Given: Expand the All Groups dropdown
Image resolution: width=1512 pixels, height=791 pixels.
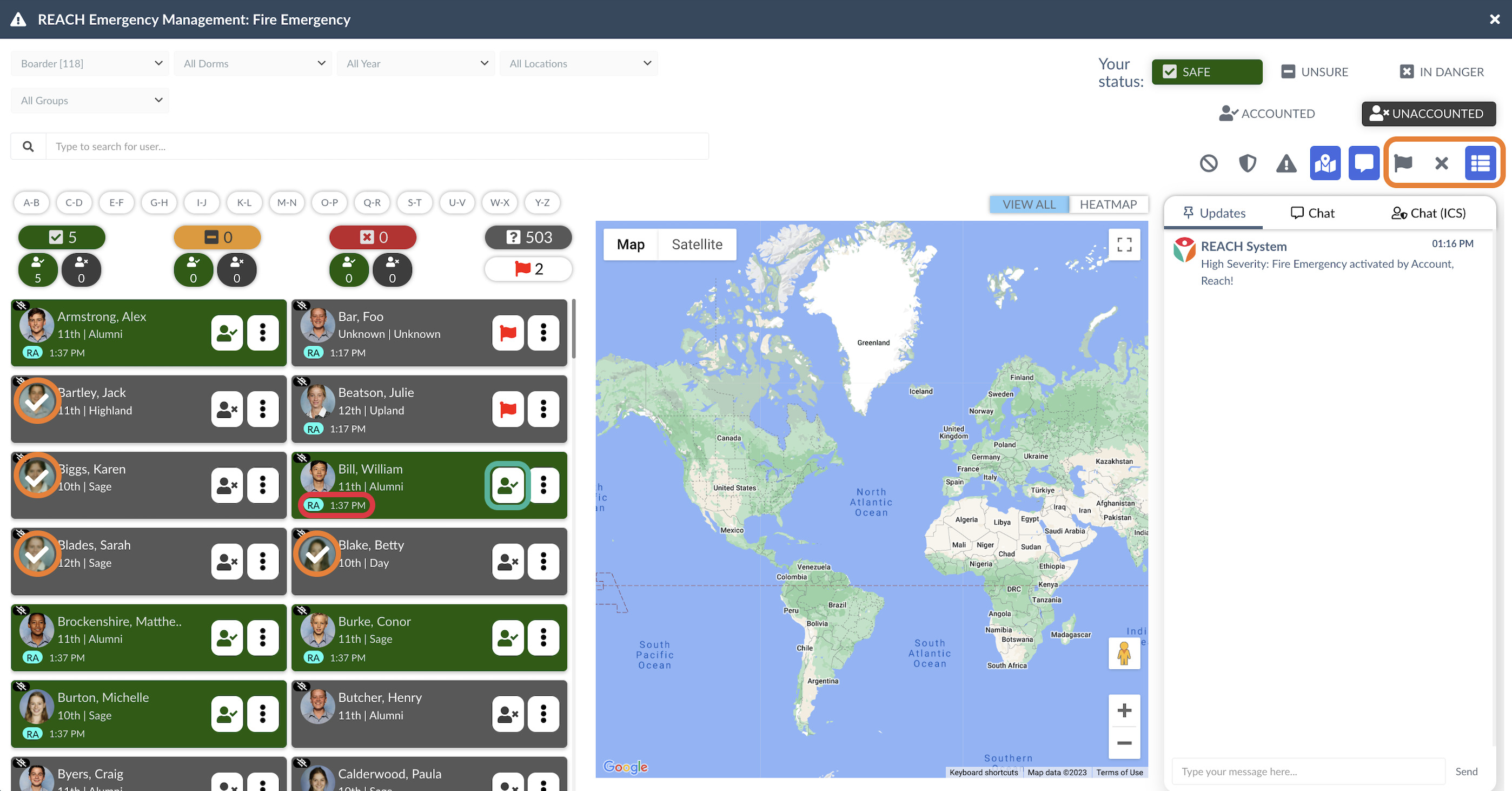Looking at the screenshot, I should 90,101.
